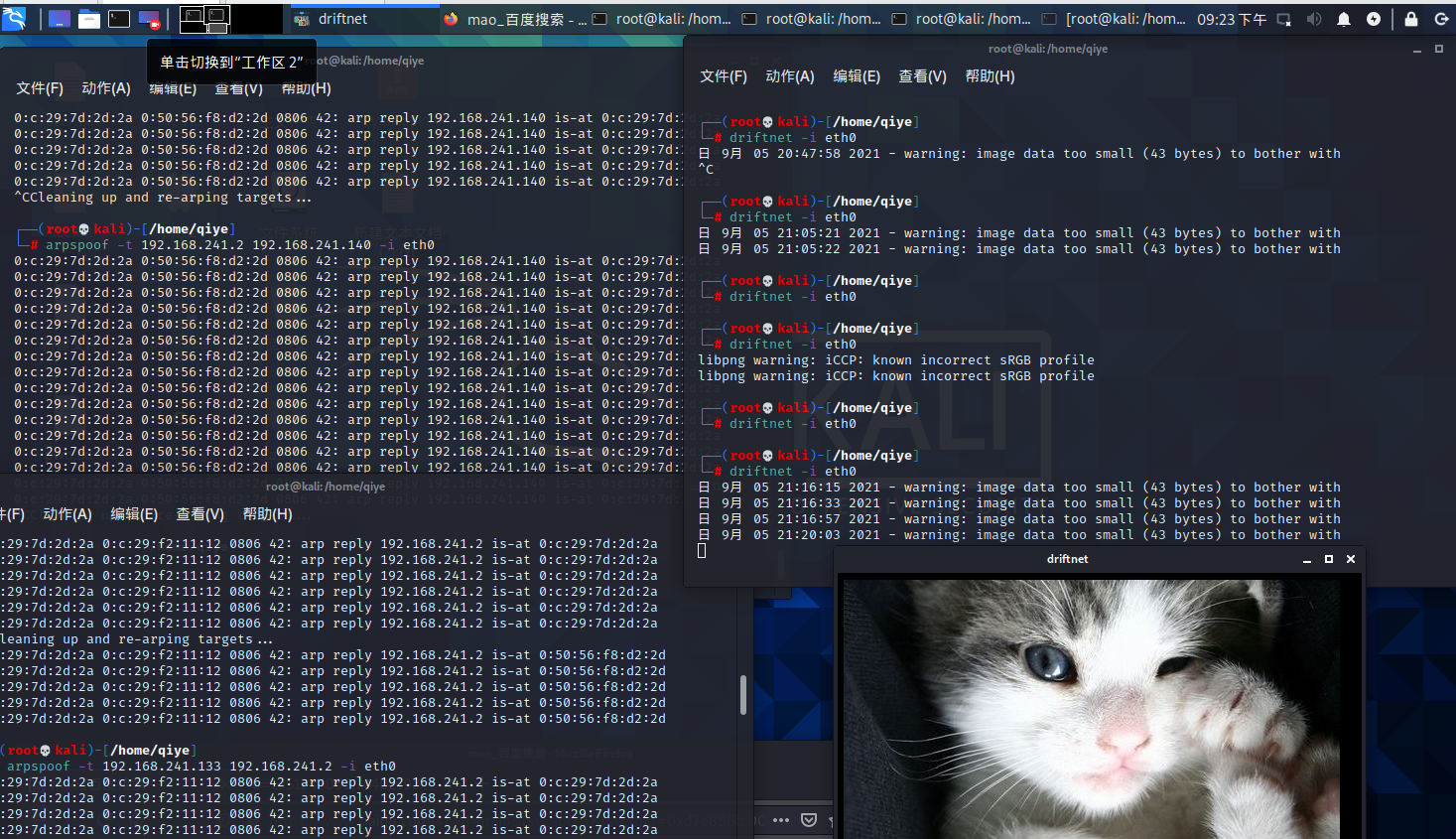Select first root@kali terminal taskbar entry

[x=663, y=19]
